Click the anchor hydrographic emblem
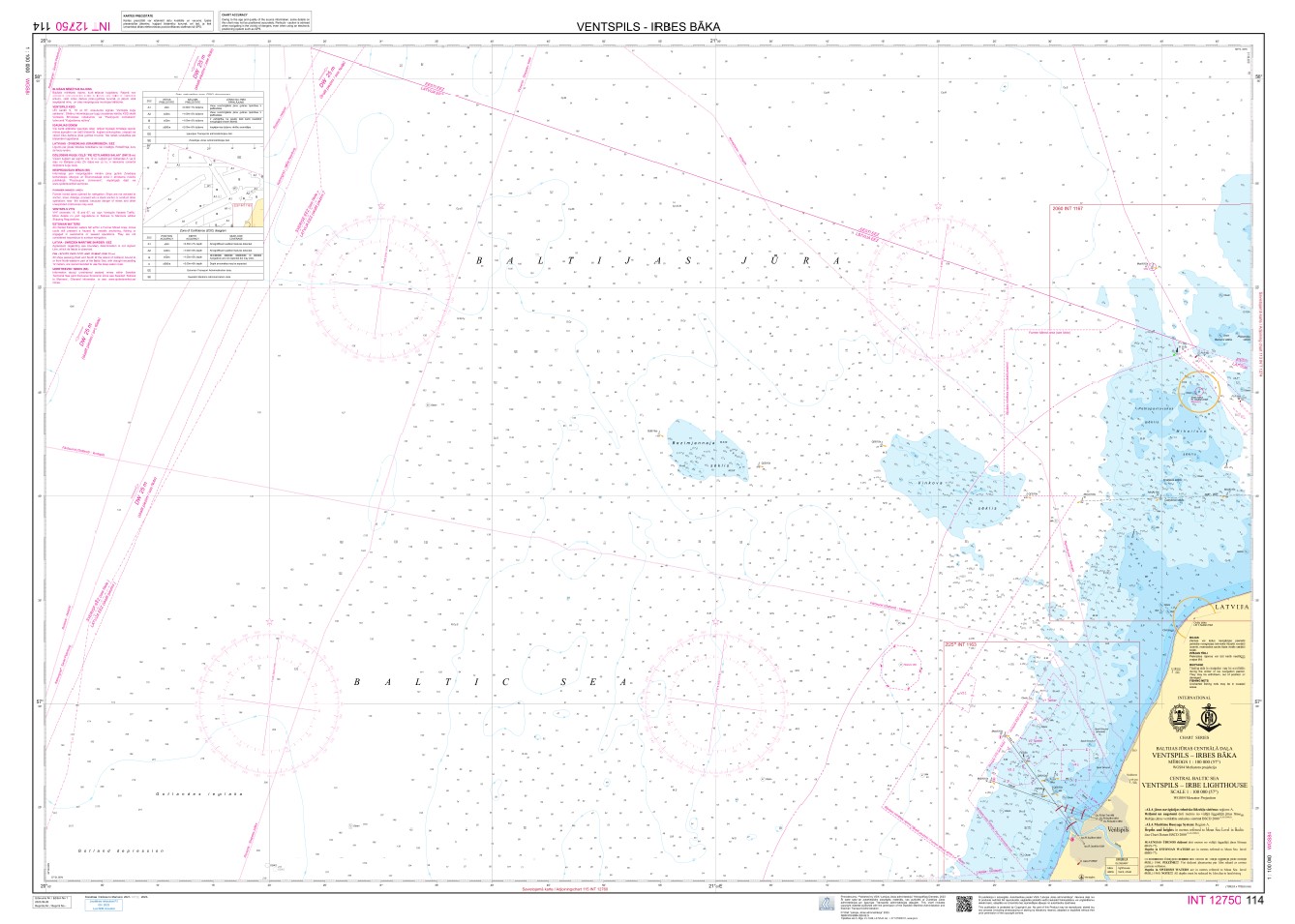 [x=1207, y=718]
